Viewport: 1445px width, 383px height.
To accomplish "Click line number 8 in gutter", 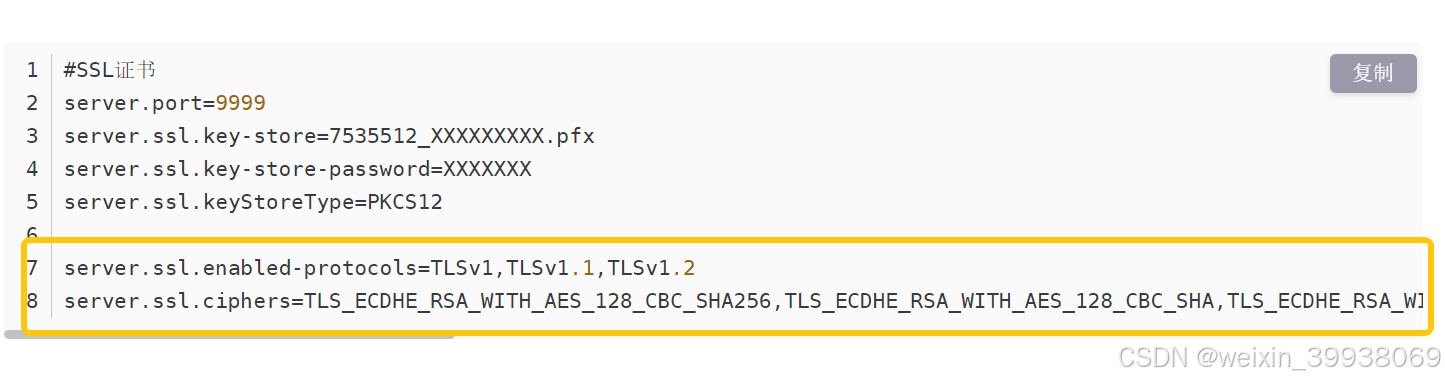I will [32, 301].
